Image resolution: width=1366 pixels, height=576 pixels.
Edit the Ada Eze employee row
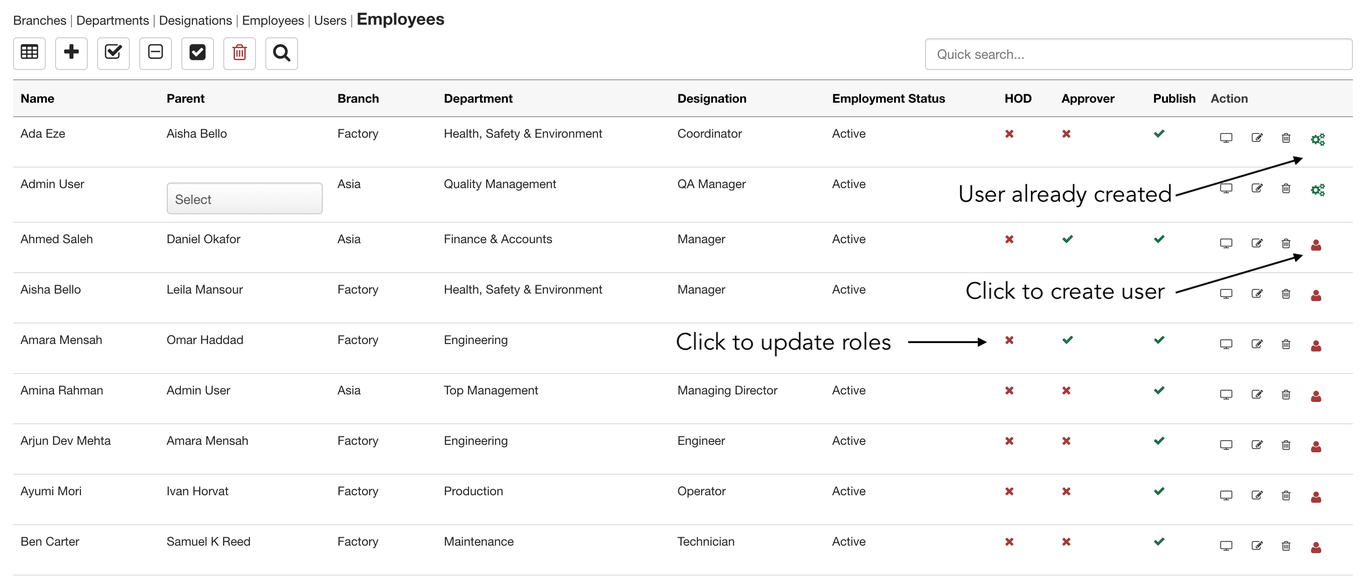tap(1257, 138)
